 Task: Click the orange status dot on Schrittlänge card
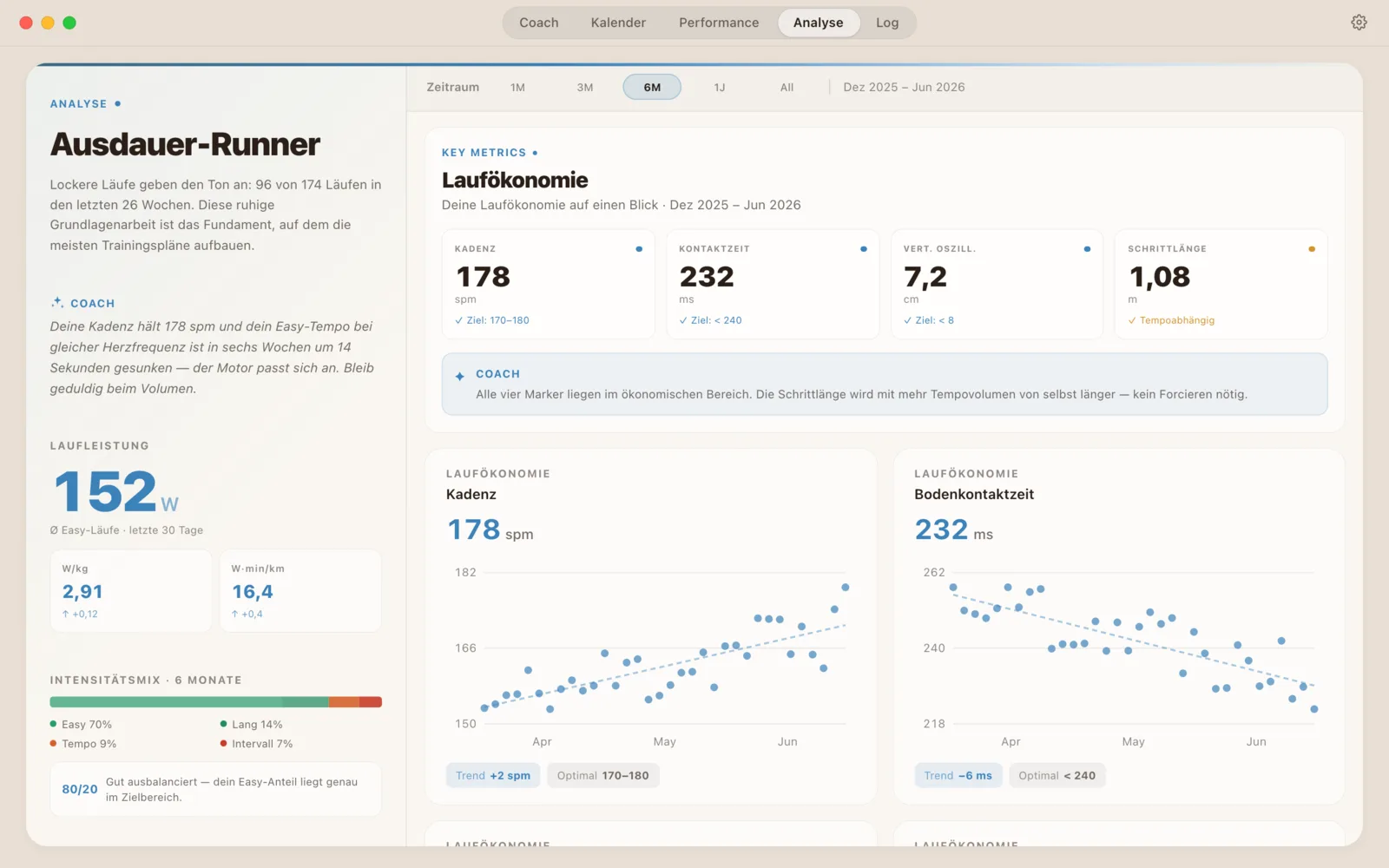(1312, 249)
